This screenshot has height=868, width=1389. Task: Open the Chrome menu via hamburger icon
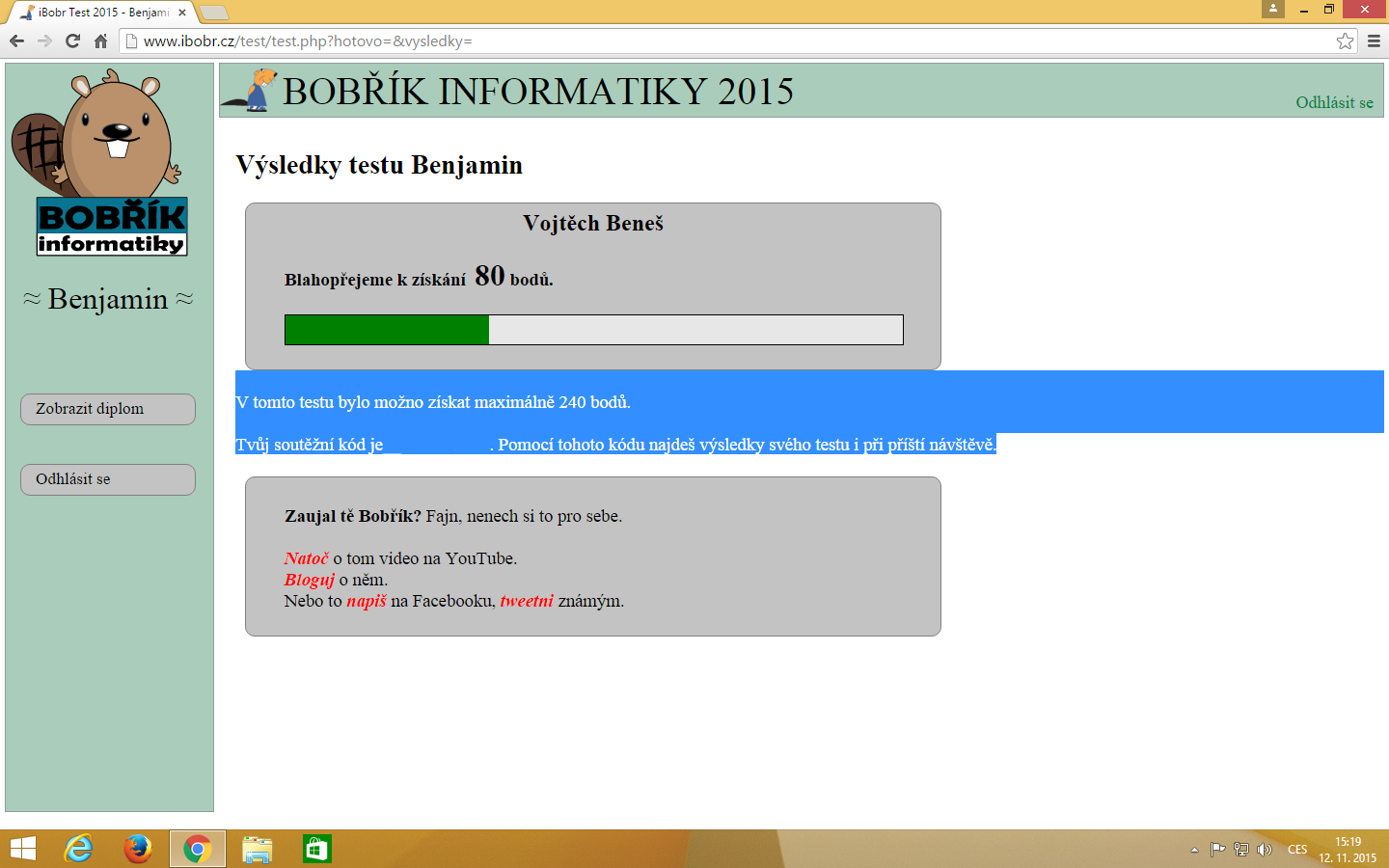[1374, 41]
